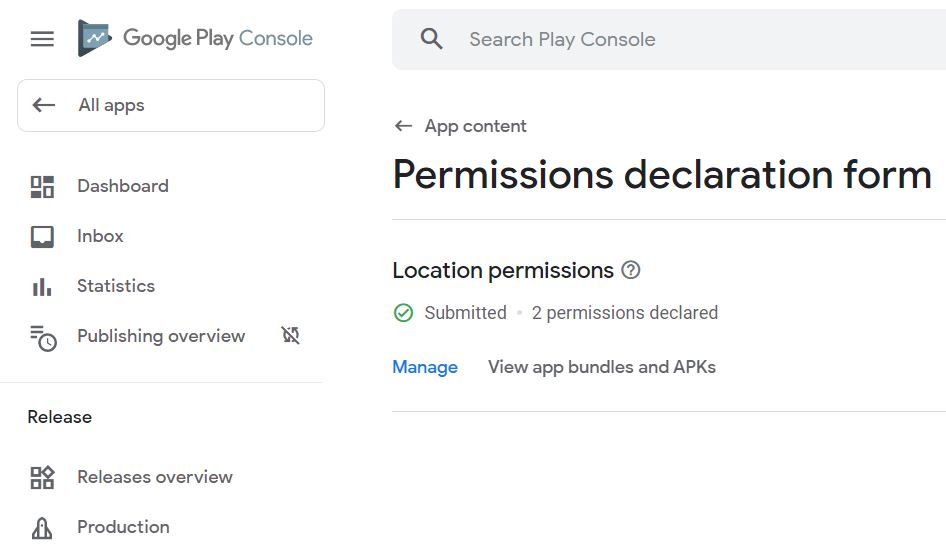Image resolution: width=946 pixels, height=556 pixels.
Task: Click View app bundles and APKs
Action: (x=602, y=367)
